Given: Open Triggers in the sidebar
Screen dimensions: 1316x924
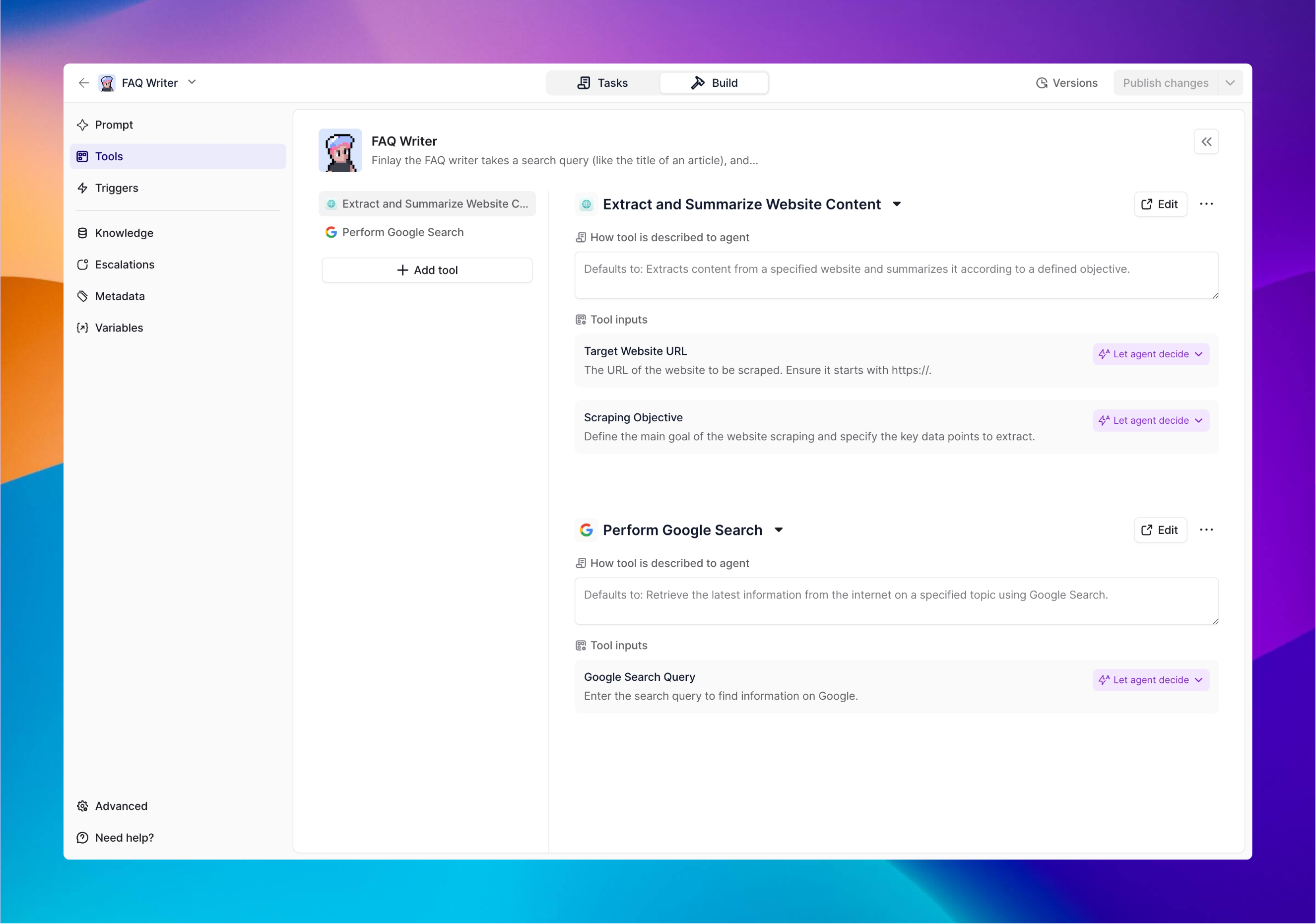Looking at the screenshot, I should pos(178,188).
